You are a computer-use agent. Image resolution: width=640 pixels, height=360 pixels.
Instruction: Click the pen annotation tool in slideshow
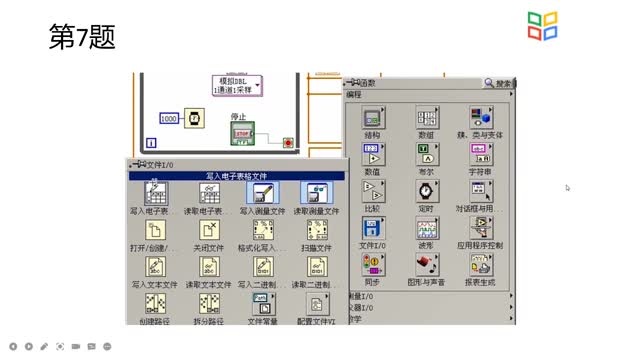(x=44, y=347)
